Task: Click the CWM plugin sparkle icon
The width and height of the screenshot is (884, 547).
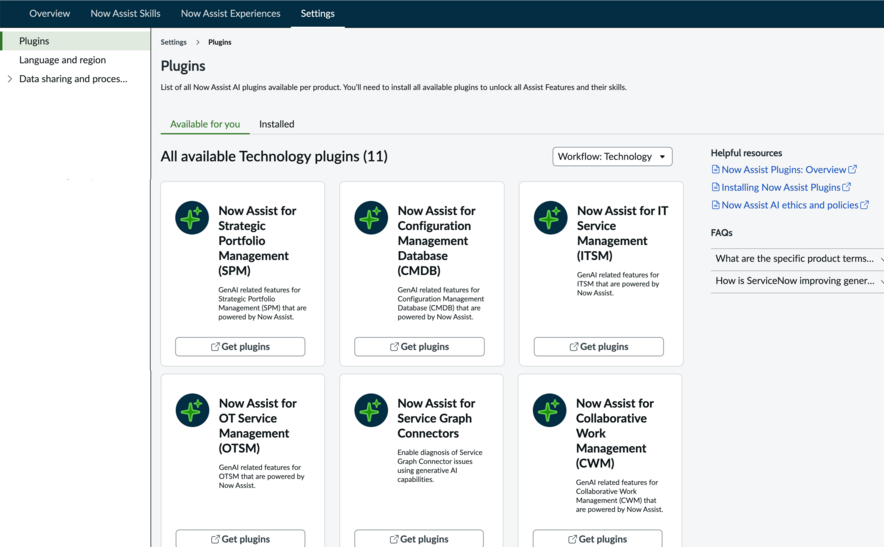Action: coord(549,410)
